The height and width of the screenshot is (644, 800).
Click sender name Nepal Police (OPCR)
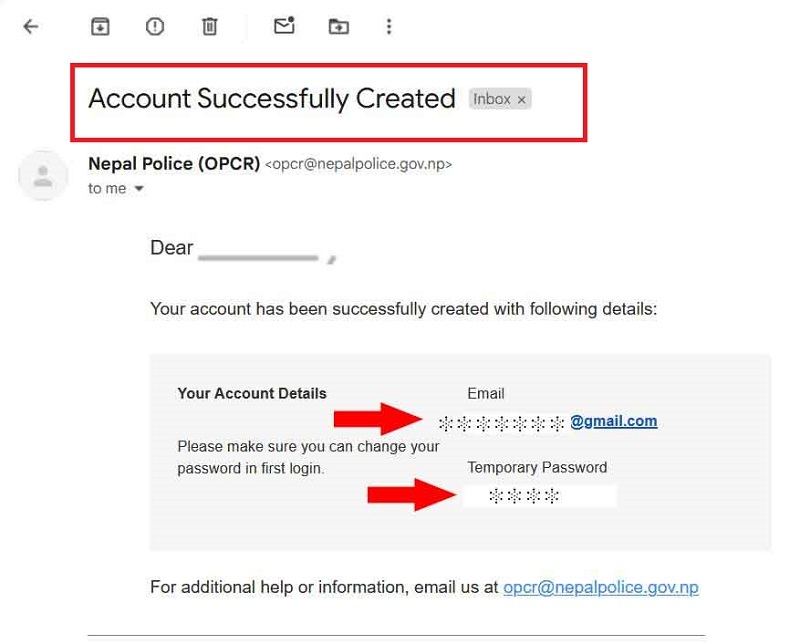pyautogui.click(x=174, y=163)
